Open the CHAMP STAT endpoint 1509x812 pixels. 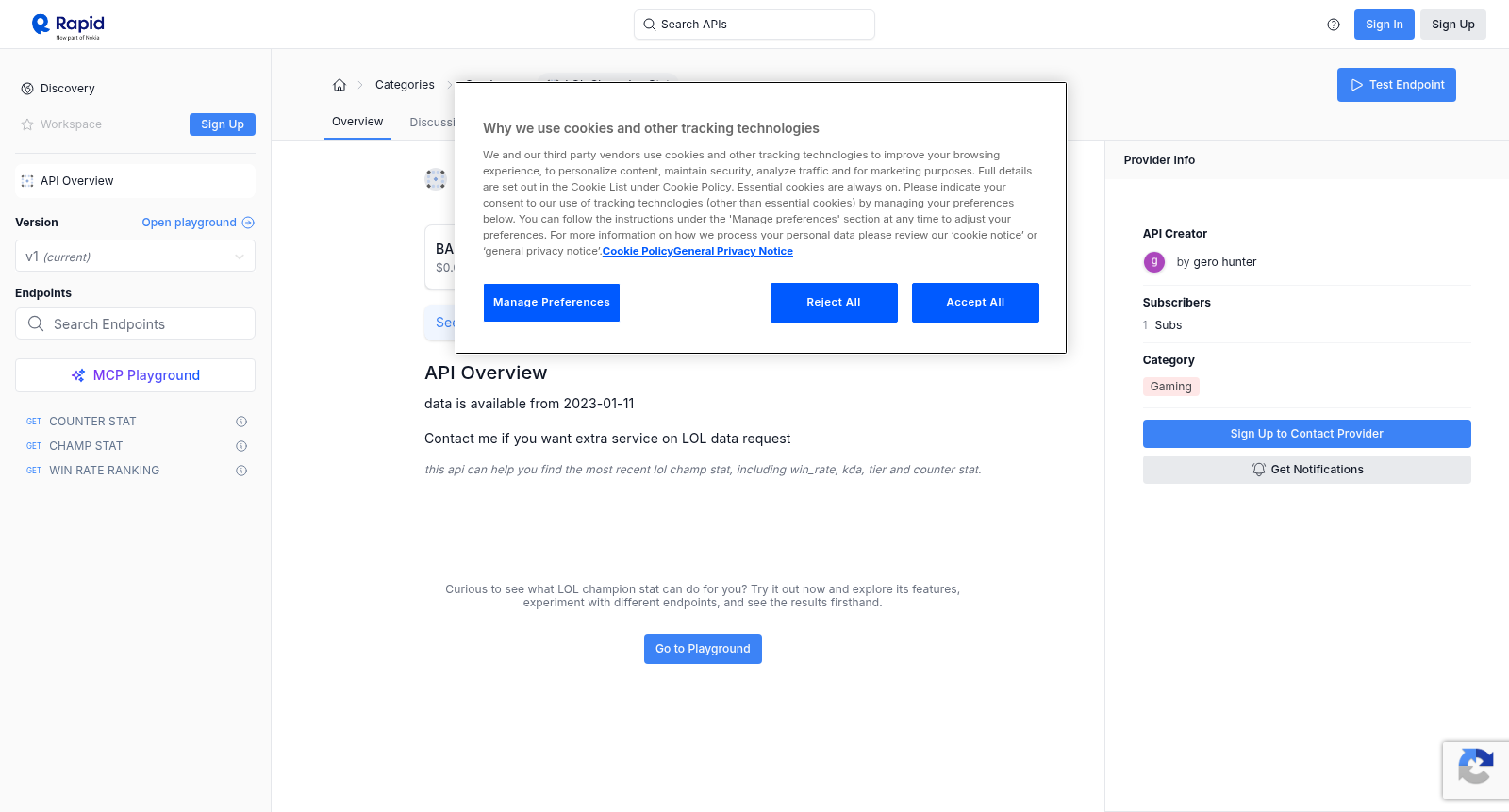click(86, 446)
